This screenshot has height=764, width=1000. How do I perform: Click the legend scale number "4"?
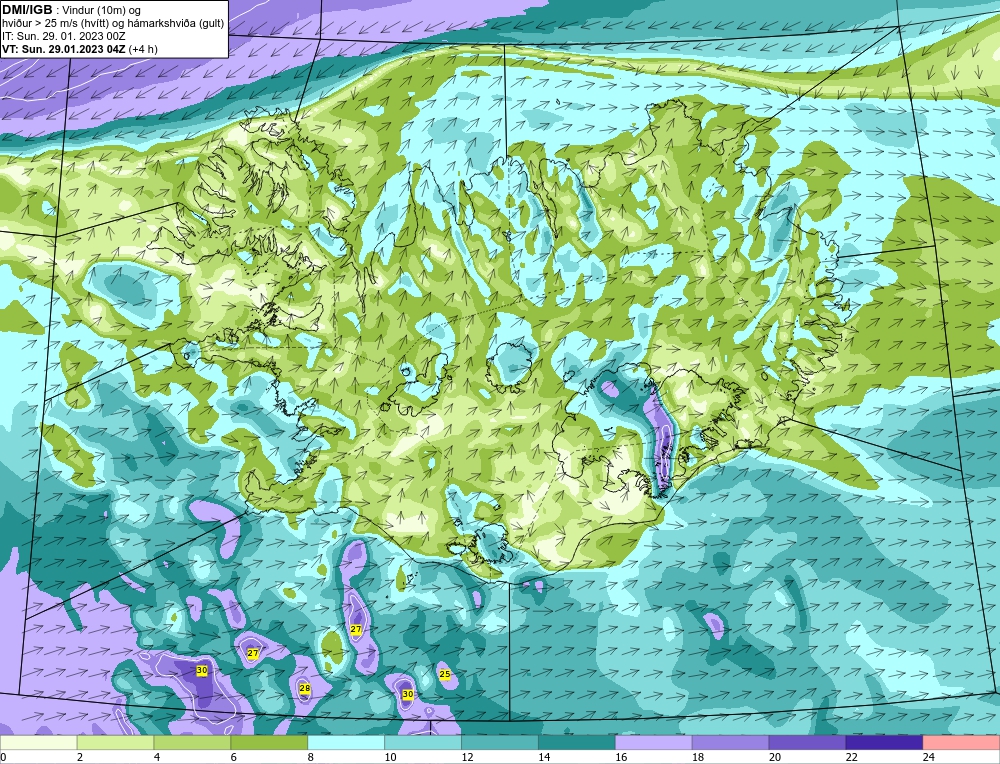pyautogui.click(x=157, y=757)
